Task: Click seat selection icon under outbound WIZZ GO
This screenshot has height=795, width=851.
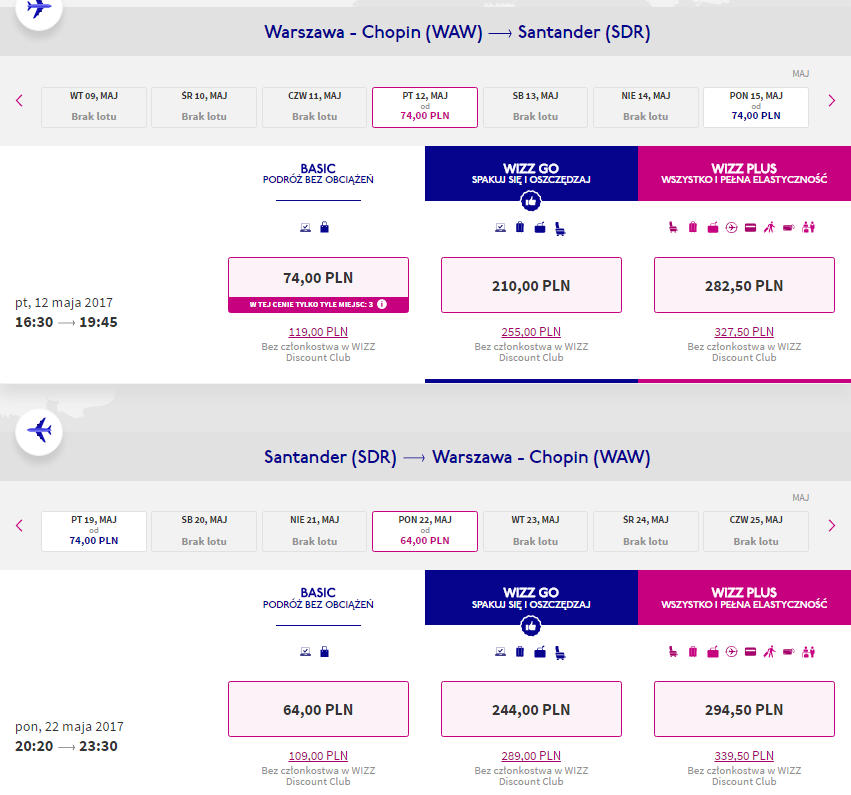Action: pos(560,229)
